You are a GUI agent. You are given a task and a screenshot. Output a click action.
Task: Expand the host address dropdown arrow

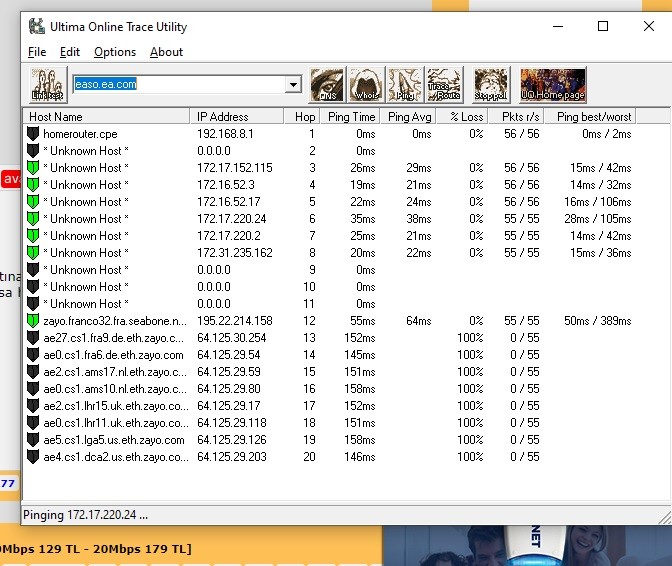point(293,84)
